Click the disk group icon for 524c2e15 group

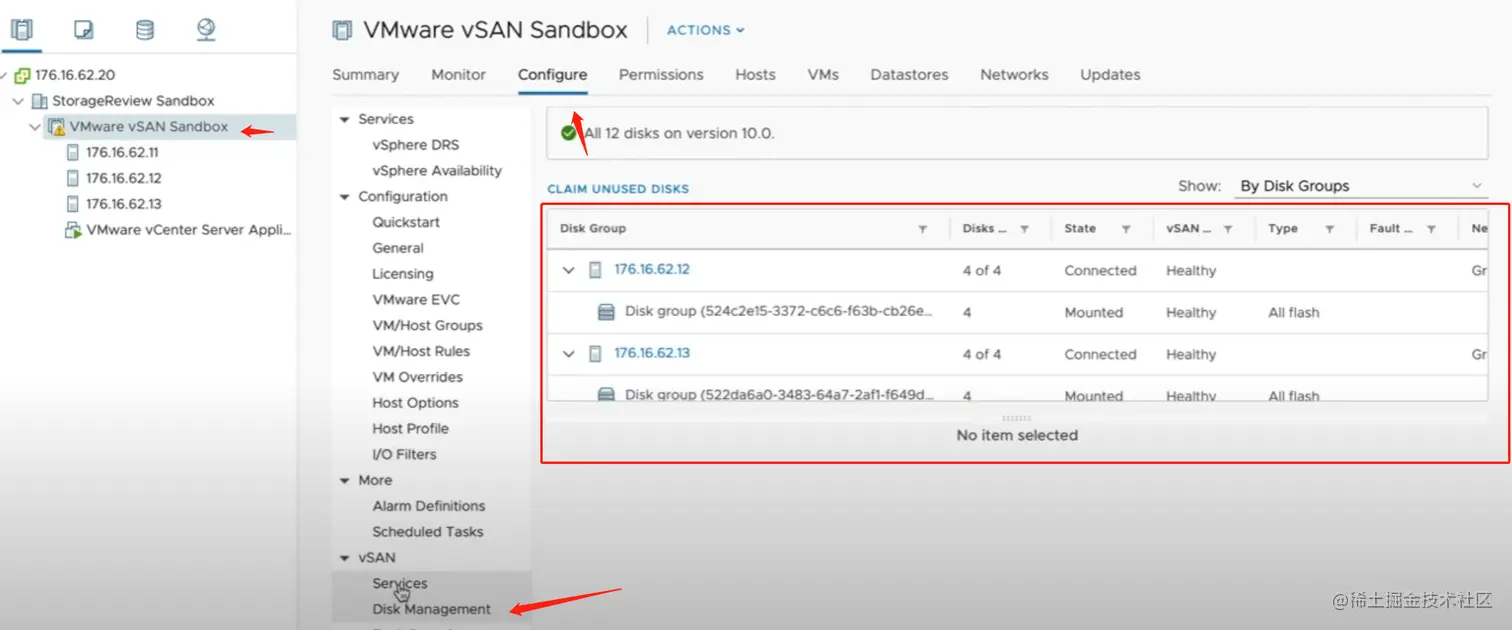point(605,312)
